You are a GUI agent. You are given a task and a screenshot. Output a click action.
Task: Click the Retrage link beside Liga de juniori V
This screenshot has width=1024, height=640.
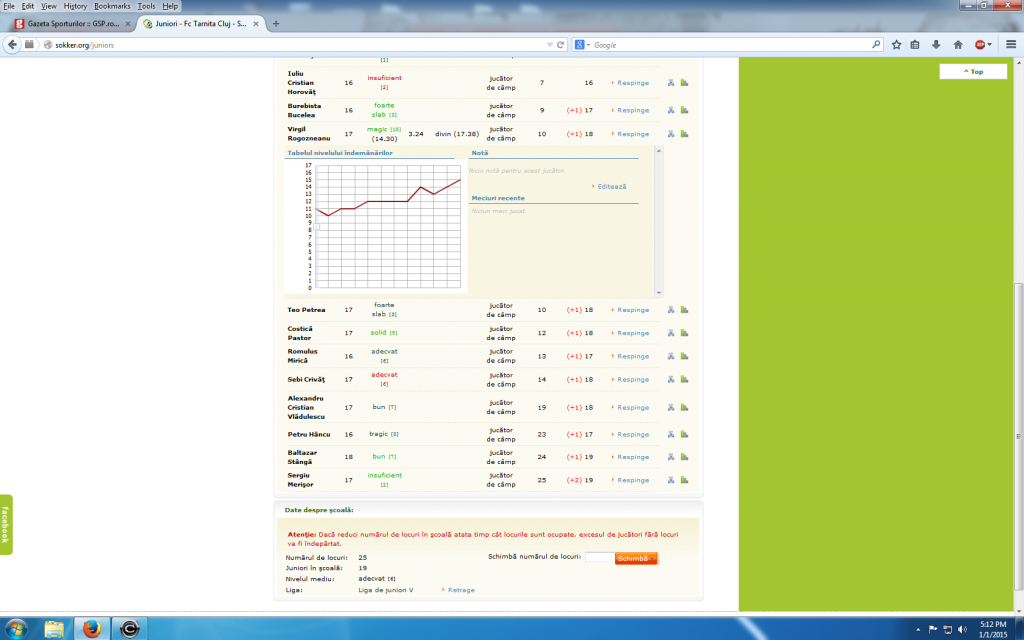[x=461, y=590]
